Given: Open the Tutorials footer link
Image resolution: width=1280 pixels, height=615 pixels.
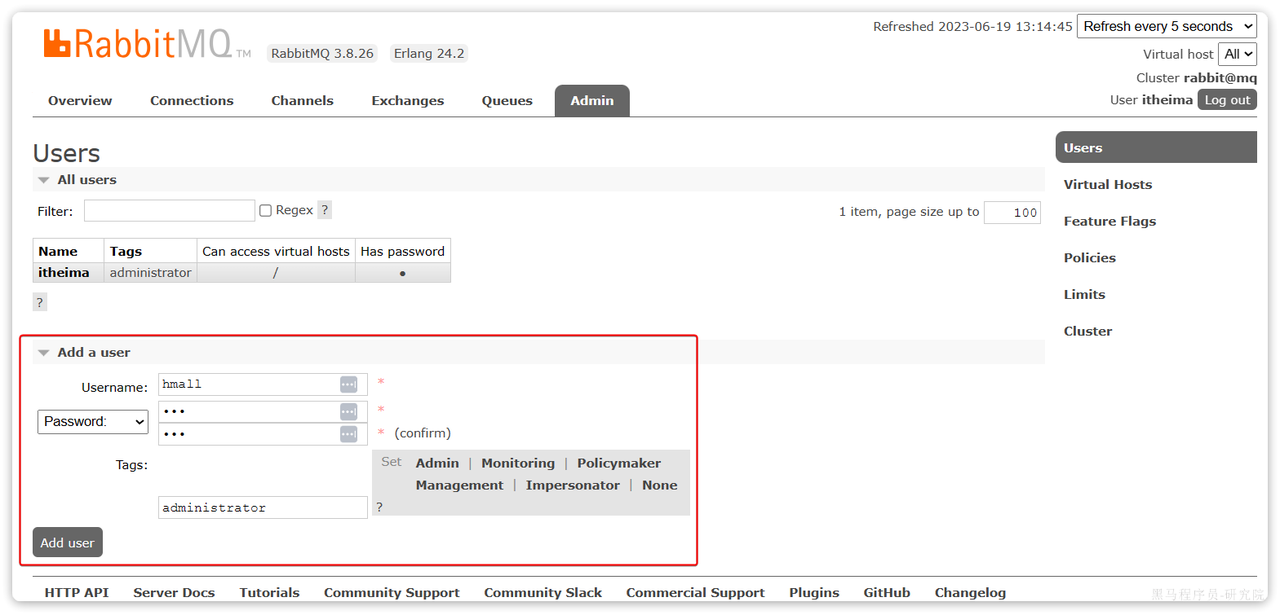Looking at the screenshot, I should tap(270, 593).
